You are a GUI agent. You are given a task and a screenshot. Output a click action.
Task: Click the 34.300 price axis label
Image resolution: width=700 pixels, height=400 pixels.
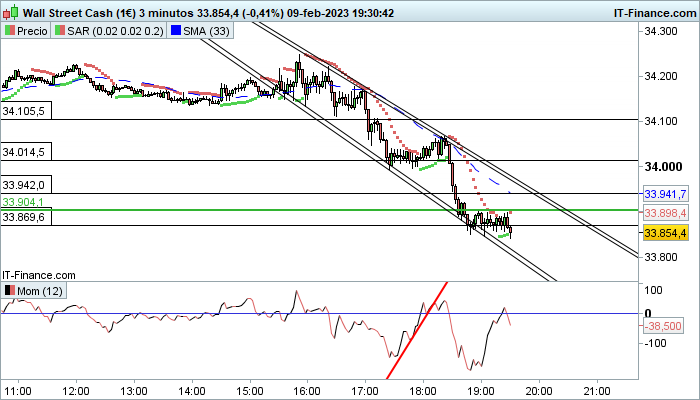[x=660, y=31]
